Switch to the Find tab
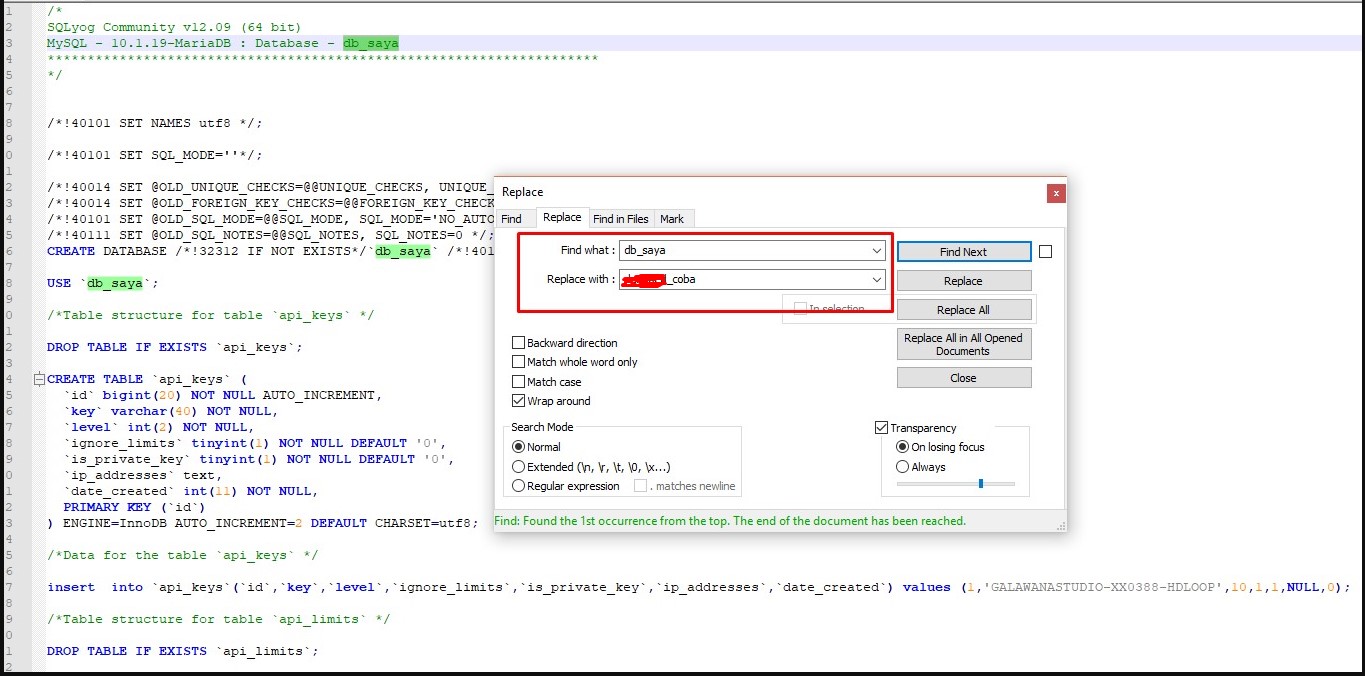 click(x=511, y=219)
